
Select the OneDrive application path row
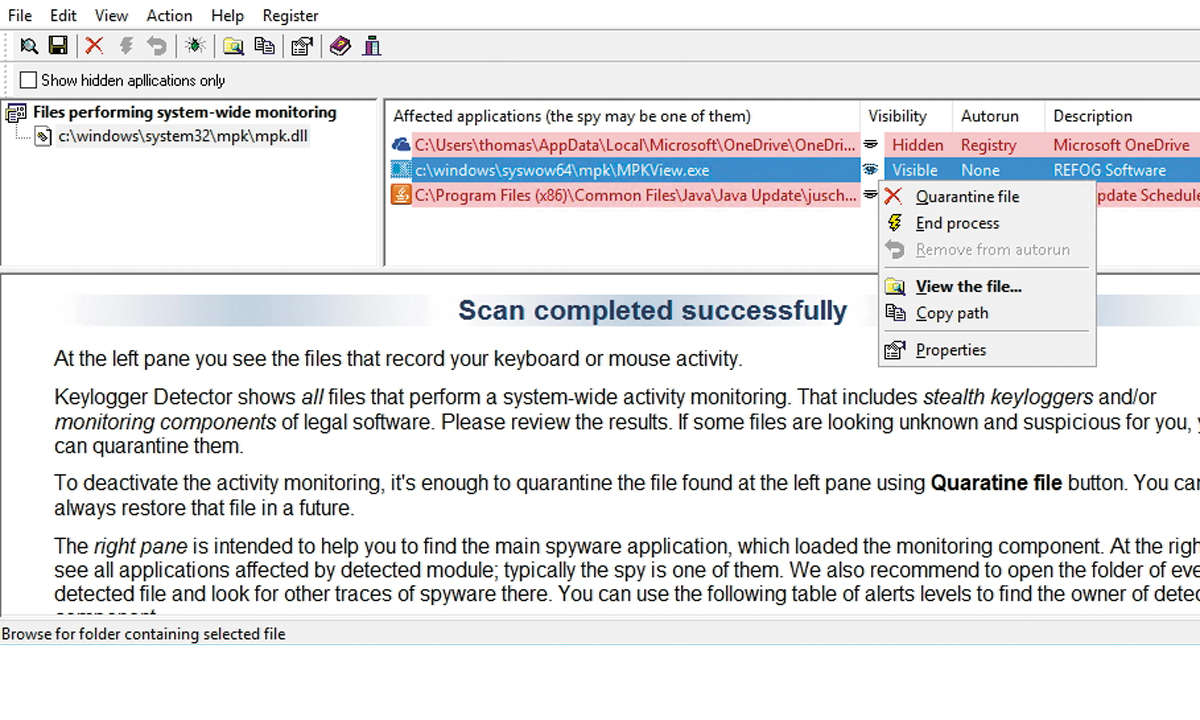(635, 145)
